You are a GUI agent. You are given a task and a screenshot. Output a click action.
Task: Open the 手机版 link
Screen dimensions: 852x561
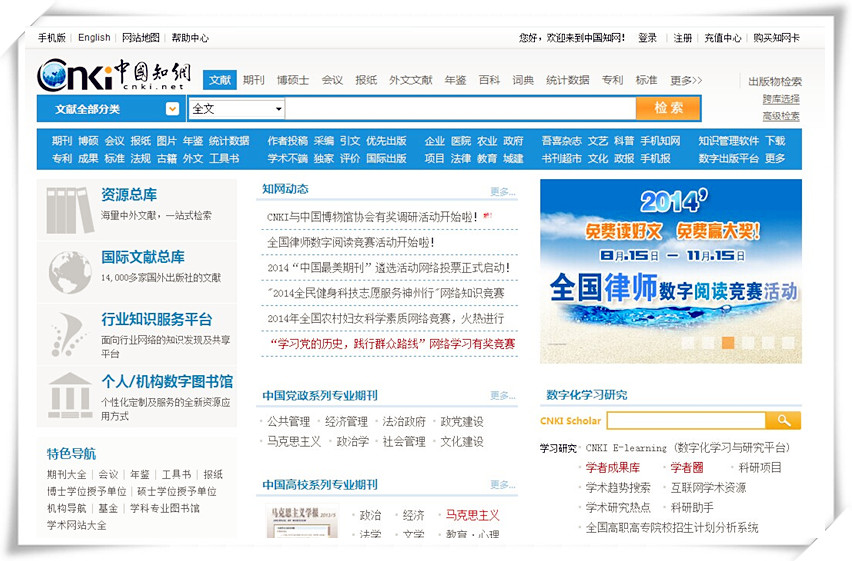(x=52, y=38)
